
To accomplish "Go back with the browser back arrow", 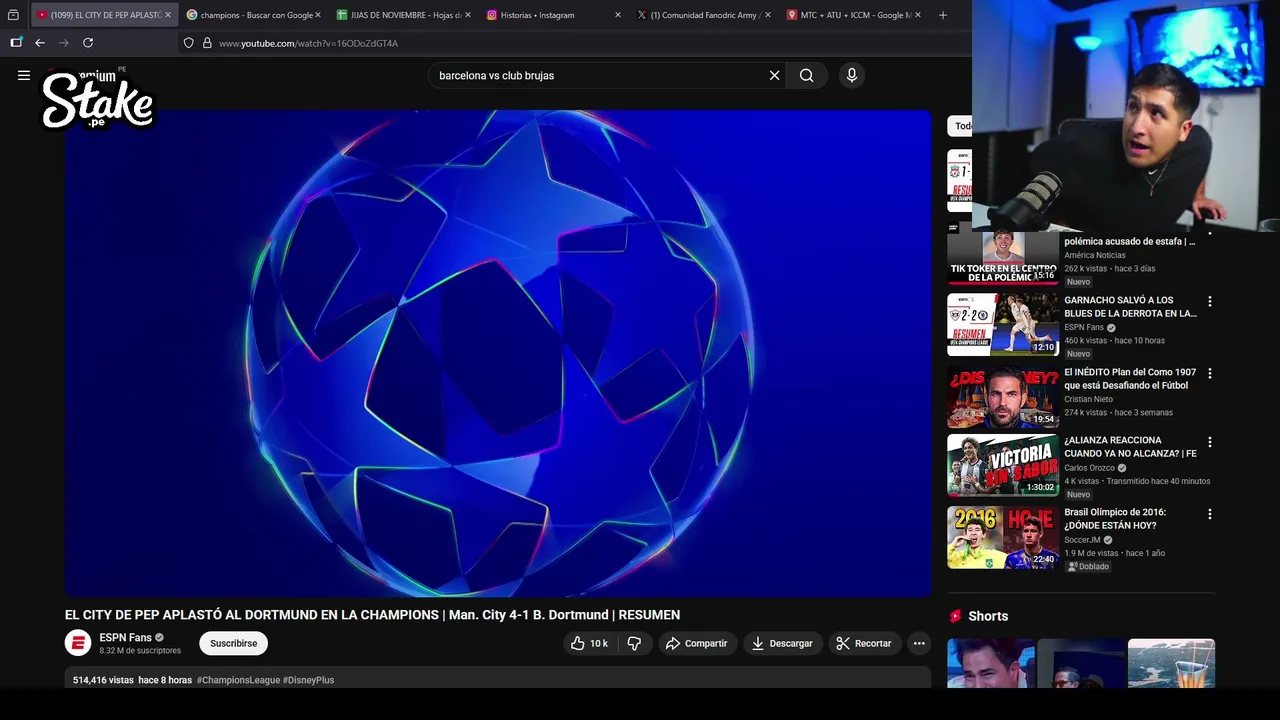I will pos(40,43).
